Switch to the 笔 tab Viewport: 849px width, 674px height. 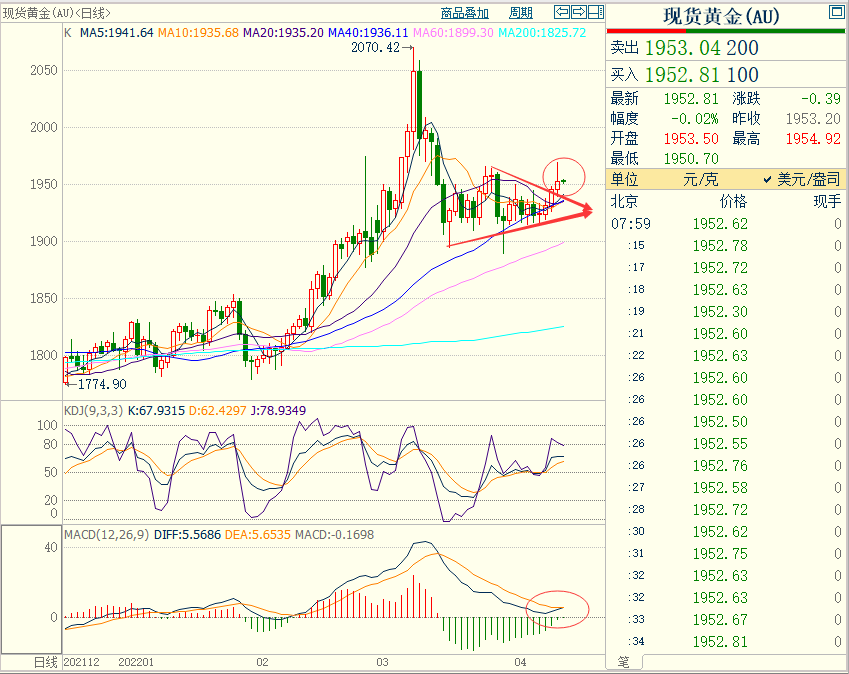(x=624, y=662)
